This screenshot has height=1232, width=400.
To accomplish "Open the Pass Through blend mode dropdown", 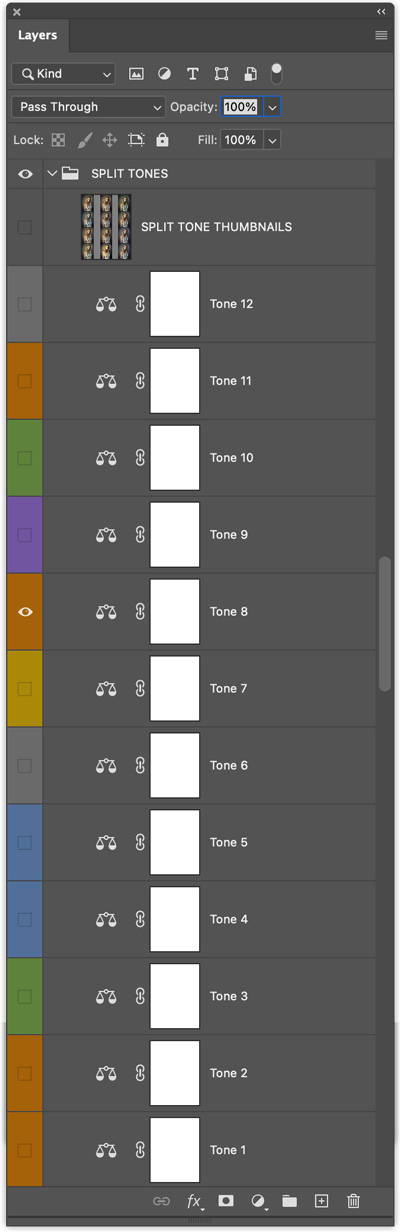I will click(x=89, y=107).
